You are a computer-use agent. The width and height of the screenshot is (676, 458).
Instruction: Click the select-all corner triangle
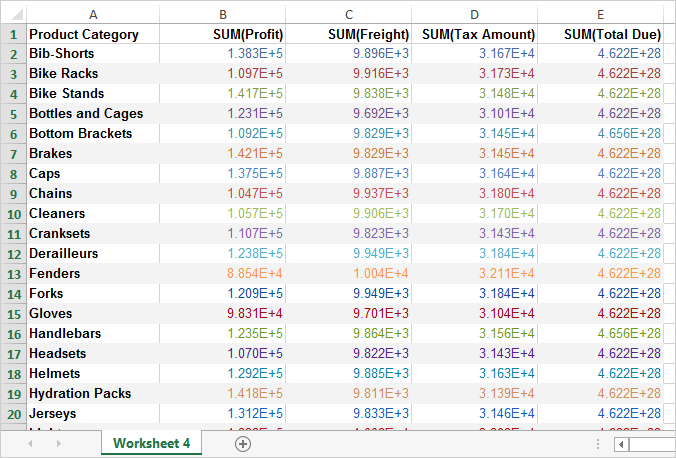coord(12,14)
